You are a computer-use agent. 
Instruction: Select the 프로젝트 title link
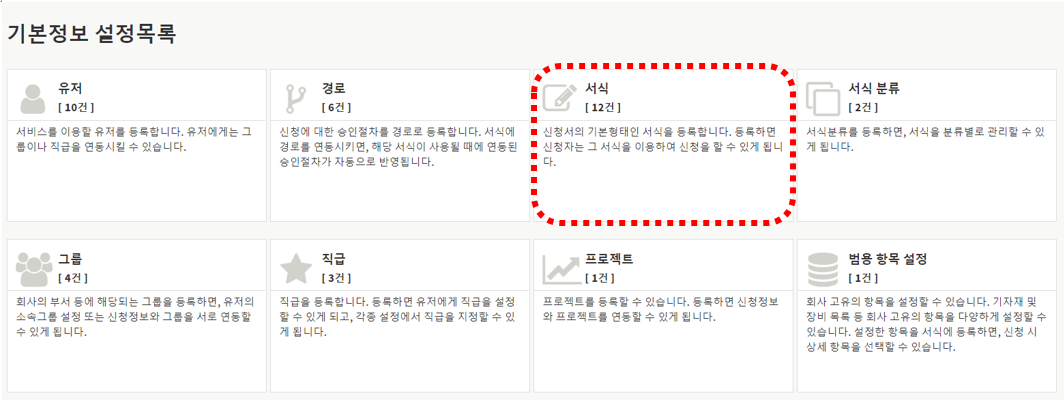pyautogui.click(x=609, y=259)
